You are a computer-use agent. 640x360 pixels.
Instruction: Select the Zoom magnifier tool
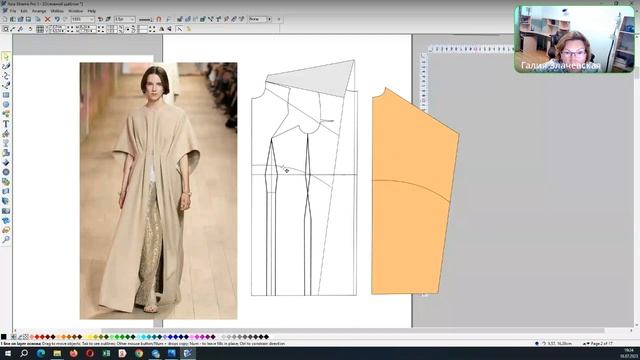pyautogui.click(x=6, y=240)
